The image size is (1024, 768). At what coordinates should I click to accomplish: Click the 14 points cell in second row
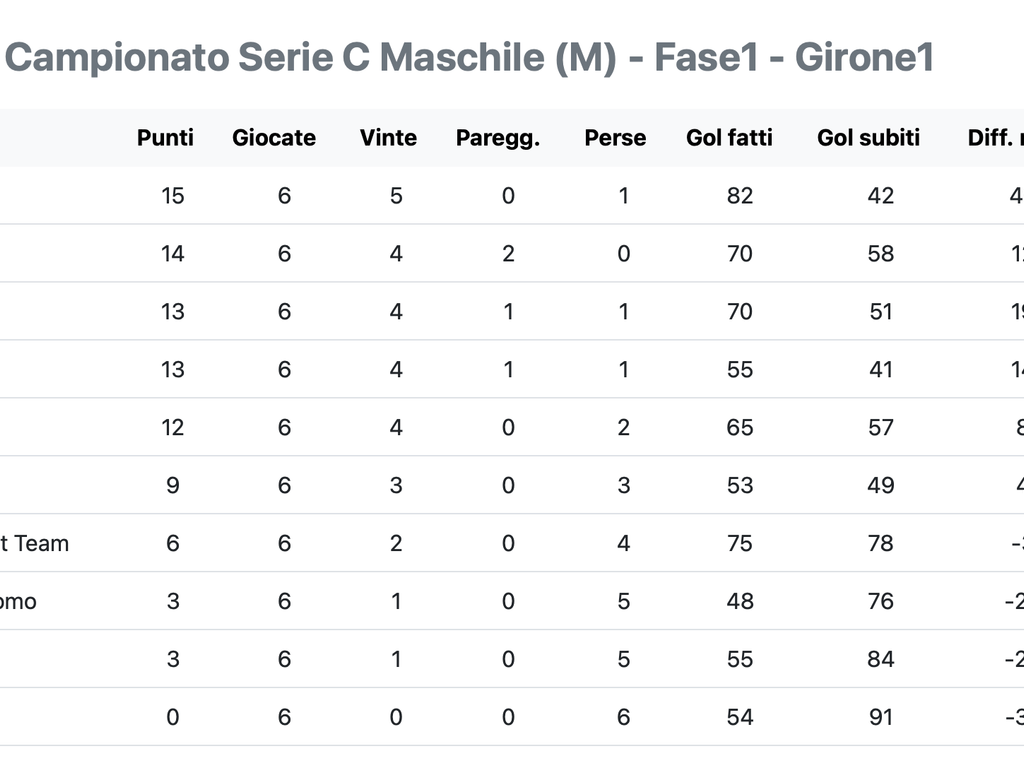[x=172, y=253]
